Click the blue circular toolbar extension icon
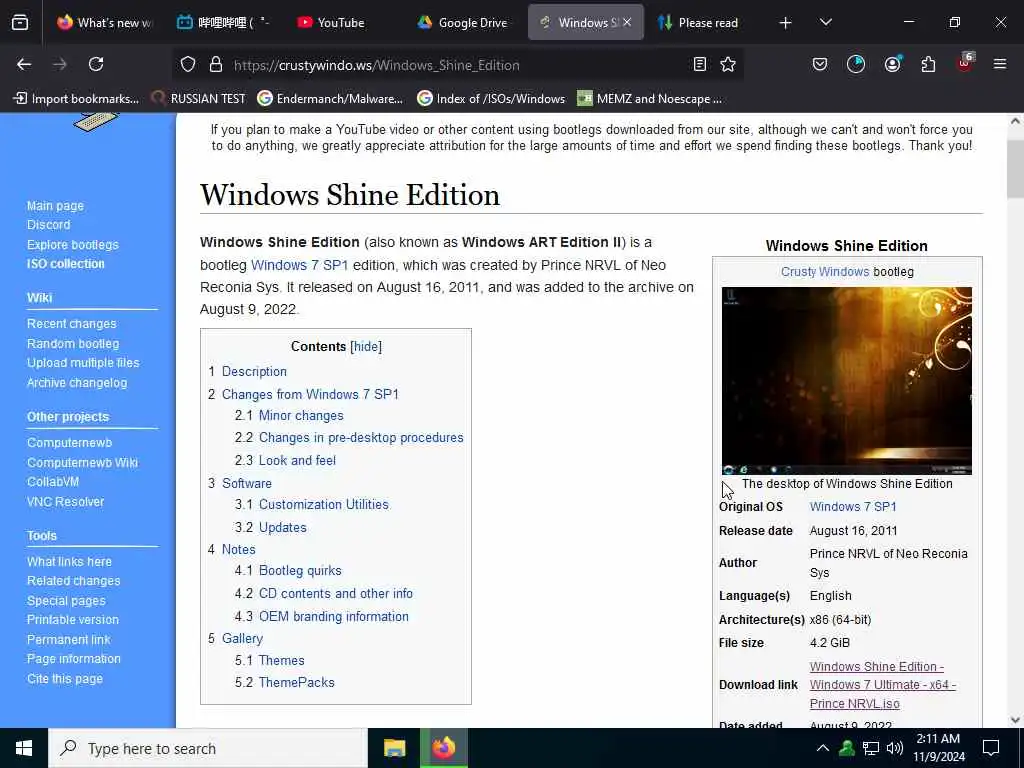Image resolution: width=1024 pixels, height=768 pixels. pyautogui.click(x=856, y=64)
